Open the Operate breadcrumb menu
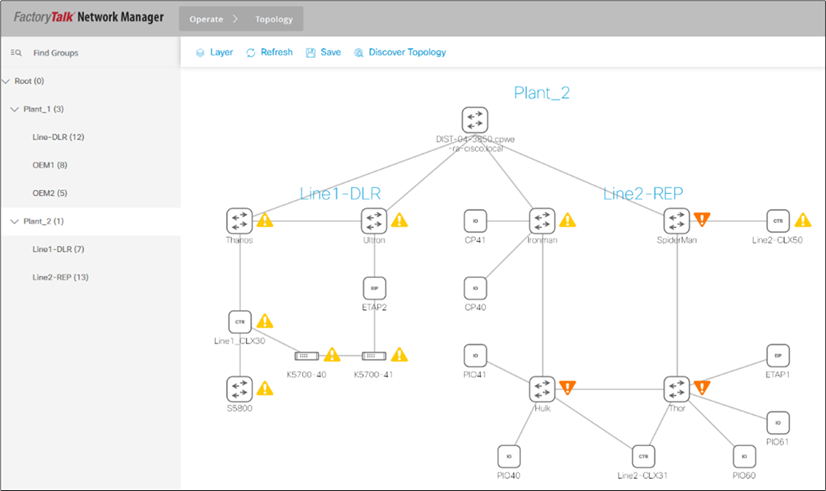 [x=206, y=19]
